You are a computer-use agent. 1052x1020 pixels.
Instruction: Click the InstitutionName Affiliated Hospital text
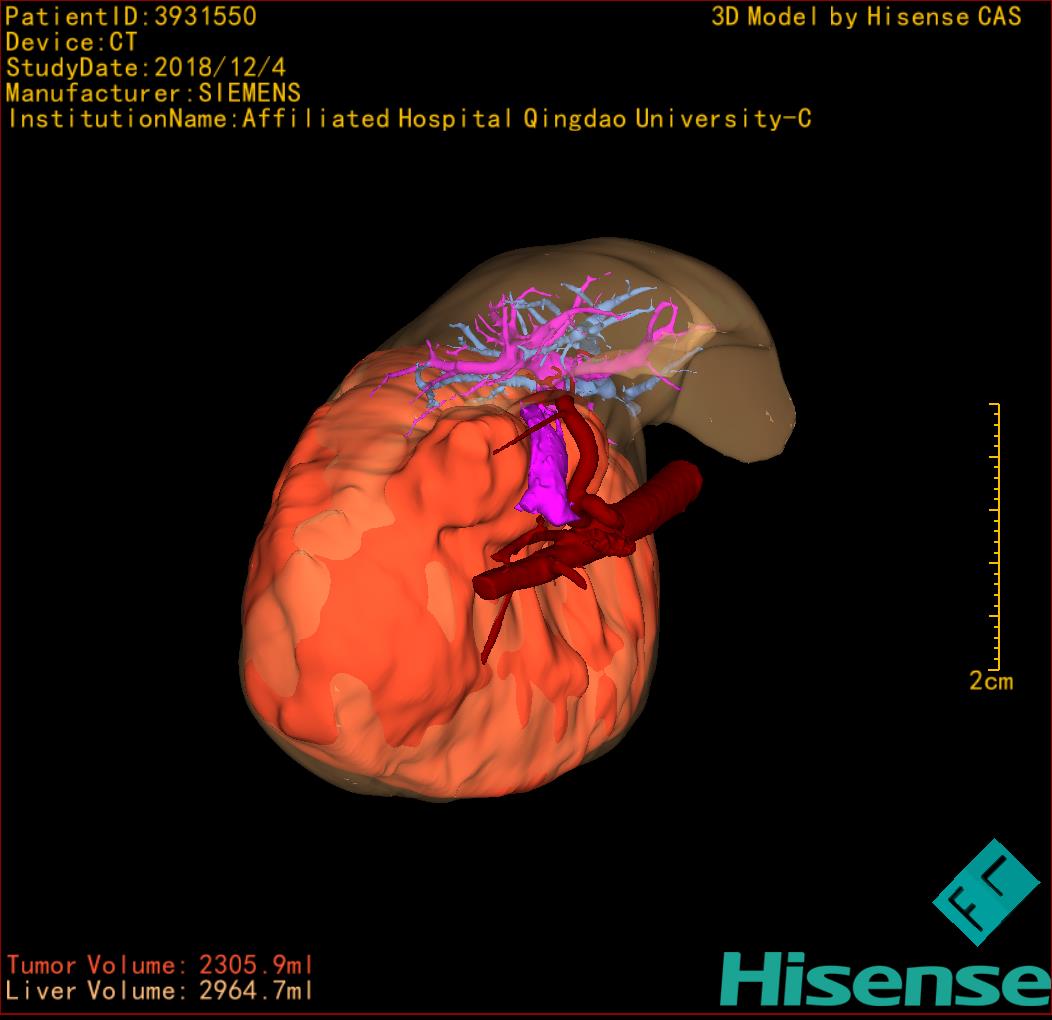(x=409, y=119)
